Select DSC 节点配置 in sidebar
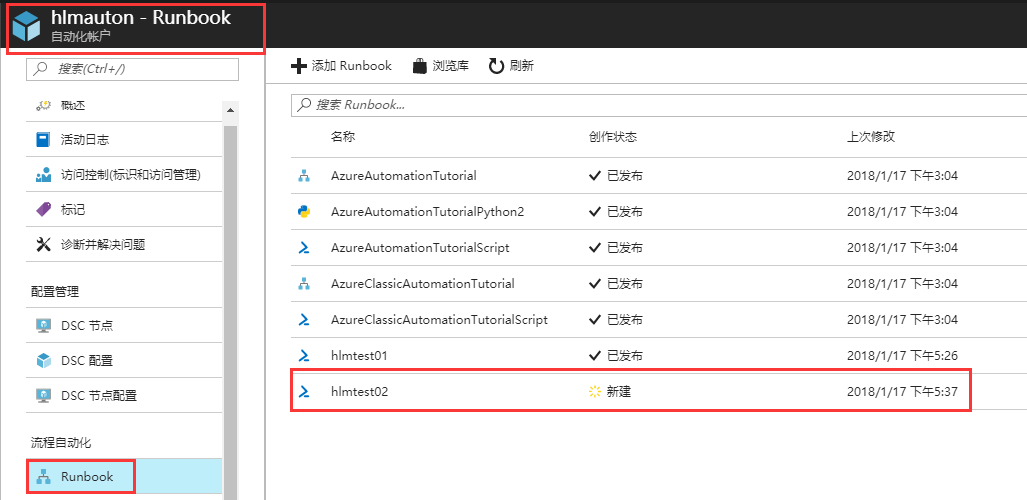This screenshot has width=1027, height=500. pyautogui.click(x=124, y=396)
